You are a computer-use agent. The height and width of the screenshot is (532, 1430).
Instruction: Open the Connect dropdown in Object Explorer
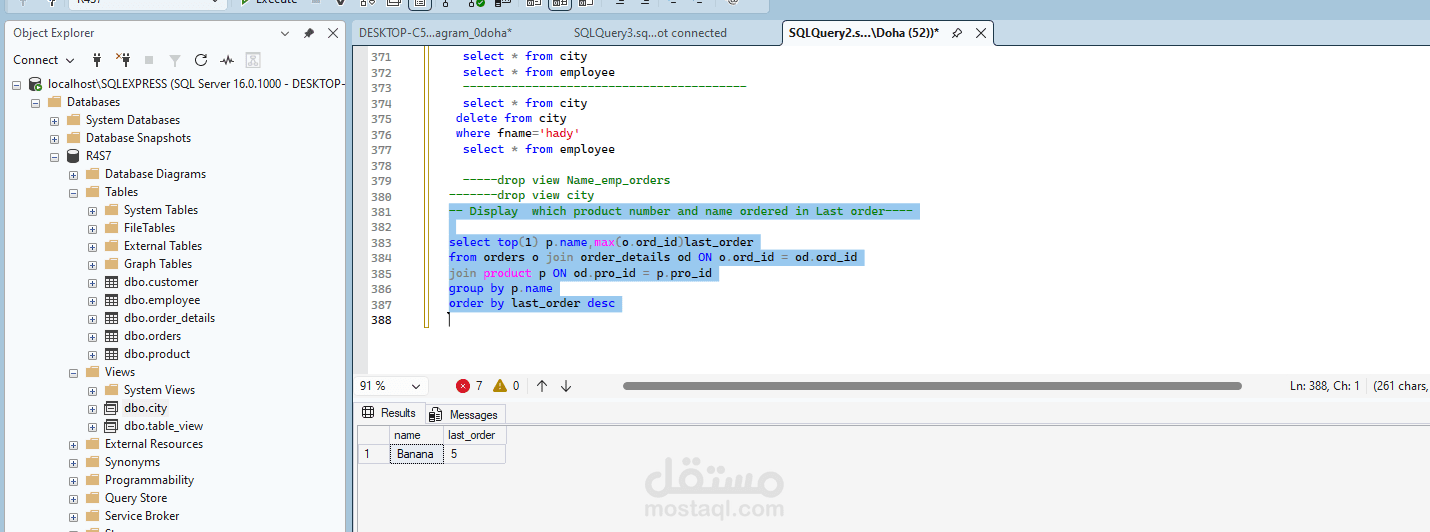43,60
